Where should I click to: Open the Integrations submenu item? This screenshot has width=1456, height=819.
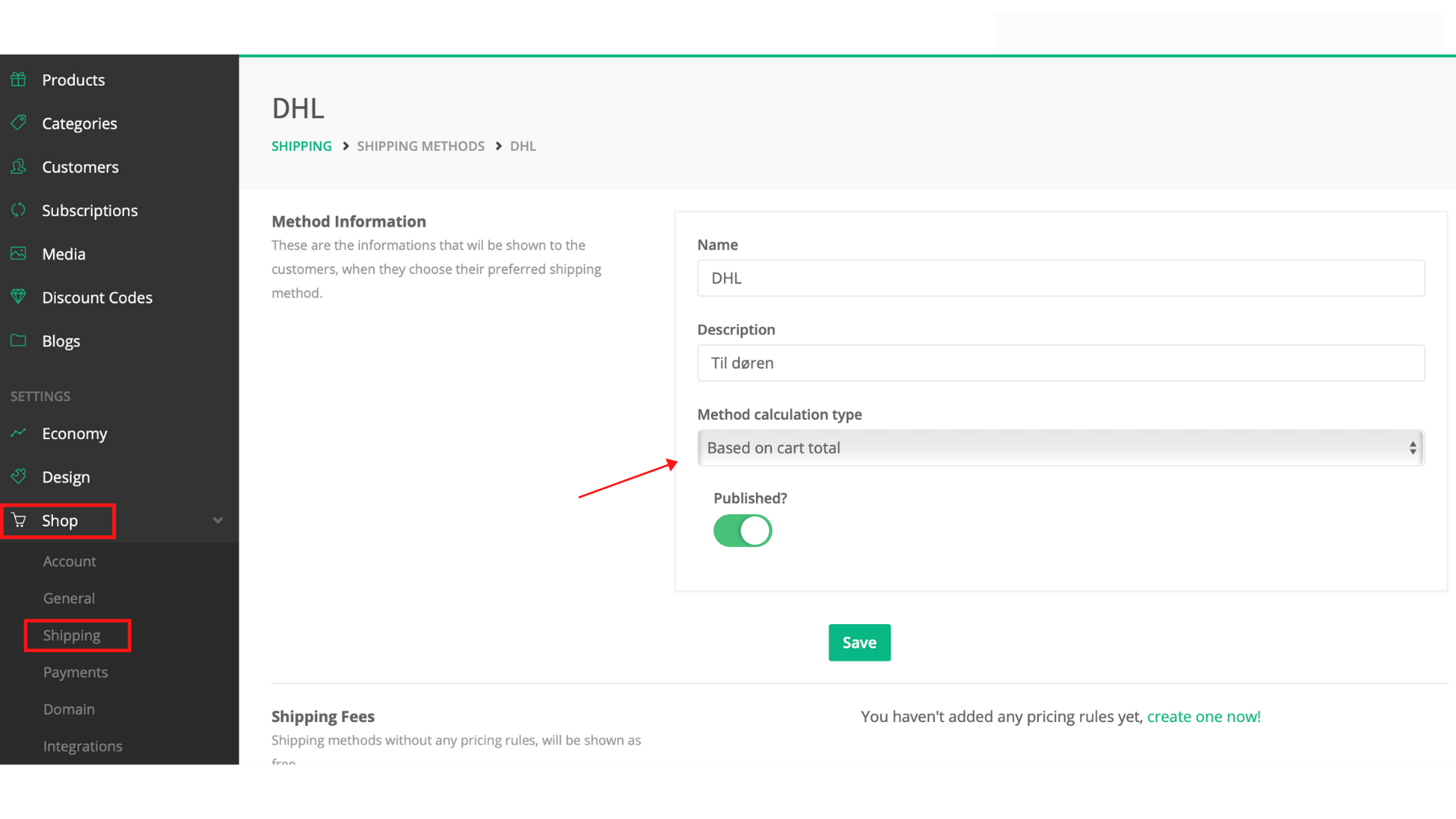pyautogui.click(x=83, y=746)
